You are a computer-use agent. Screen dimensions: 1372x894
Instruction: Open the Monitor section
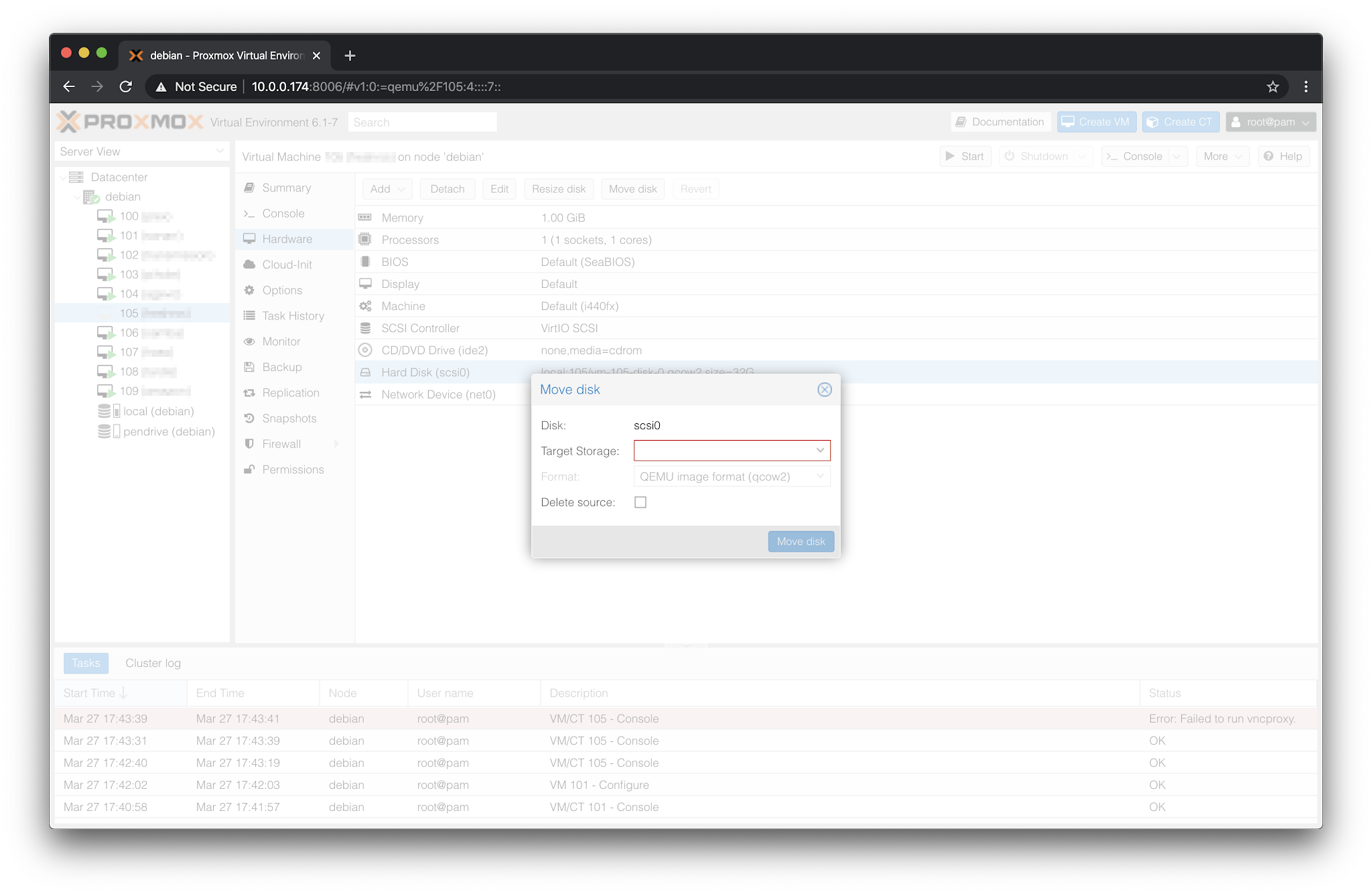[x=293, y=342]
